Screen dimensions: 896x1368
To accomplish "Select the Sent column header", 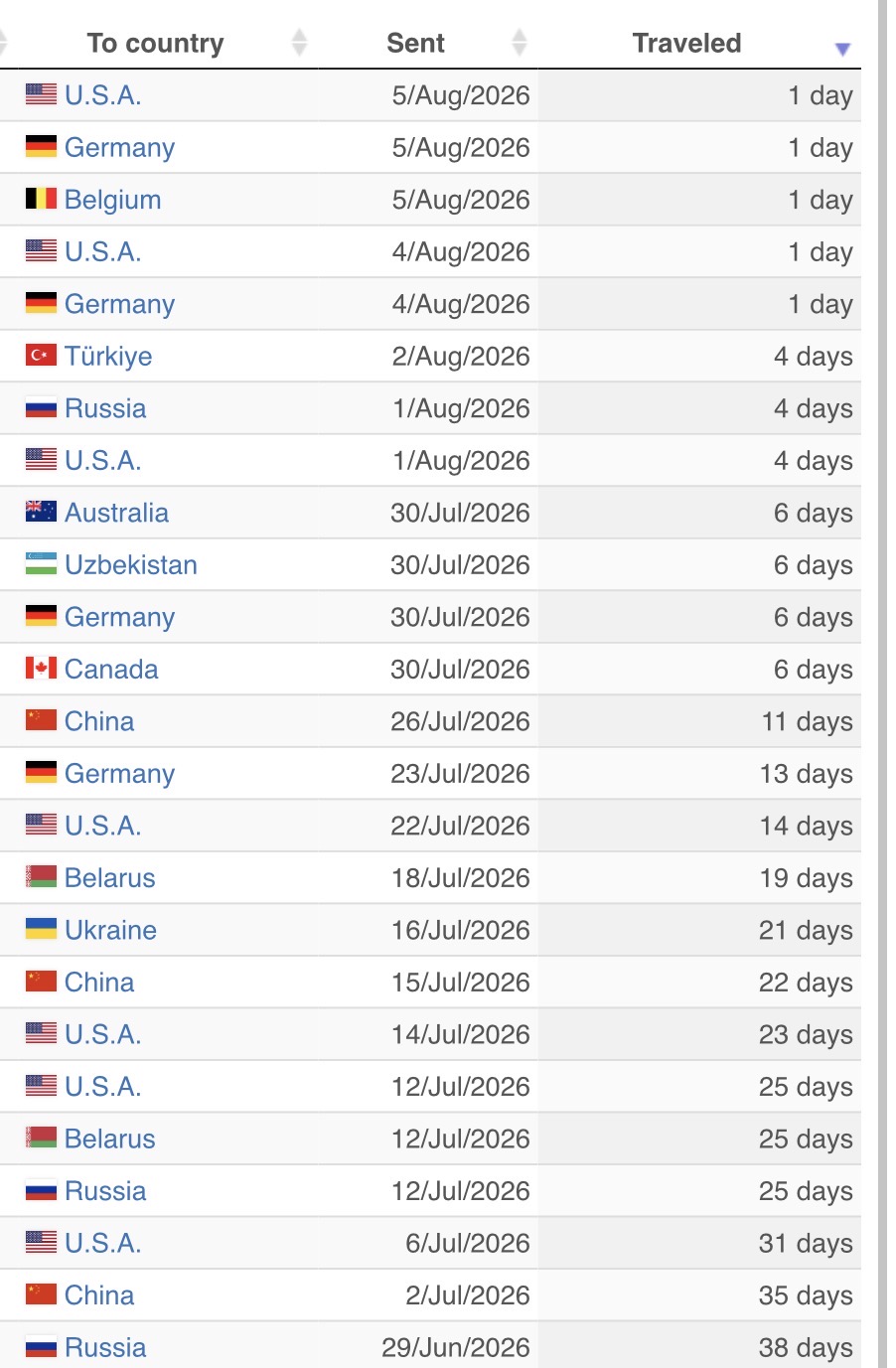I will tap(415, 43).
